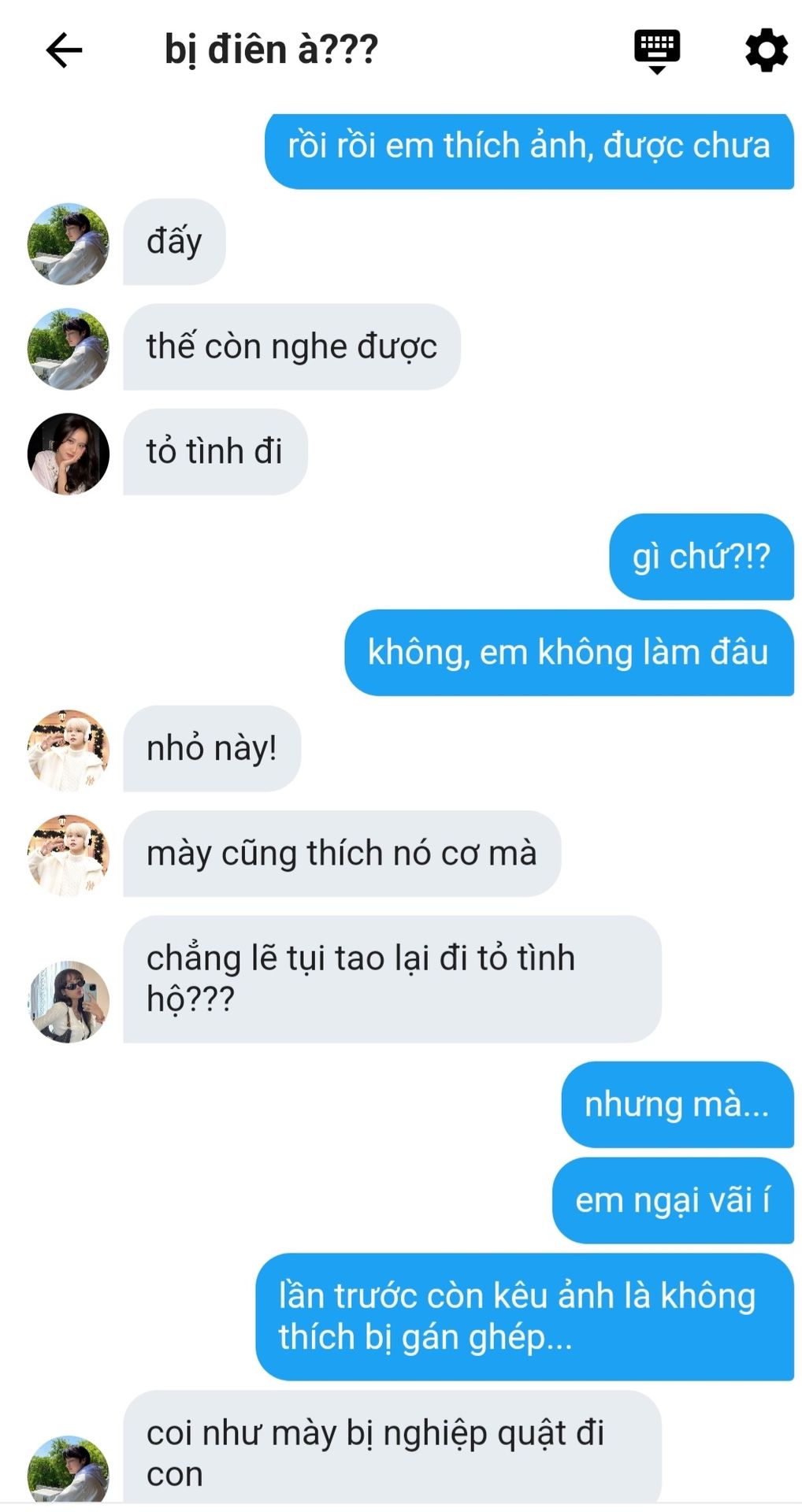This screenshot has width=802, height=1512.
Task: Select the 'em ngại vãi í' bubble
Action: 673,1201
